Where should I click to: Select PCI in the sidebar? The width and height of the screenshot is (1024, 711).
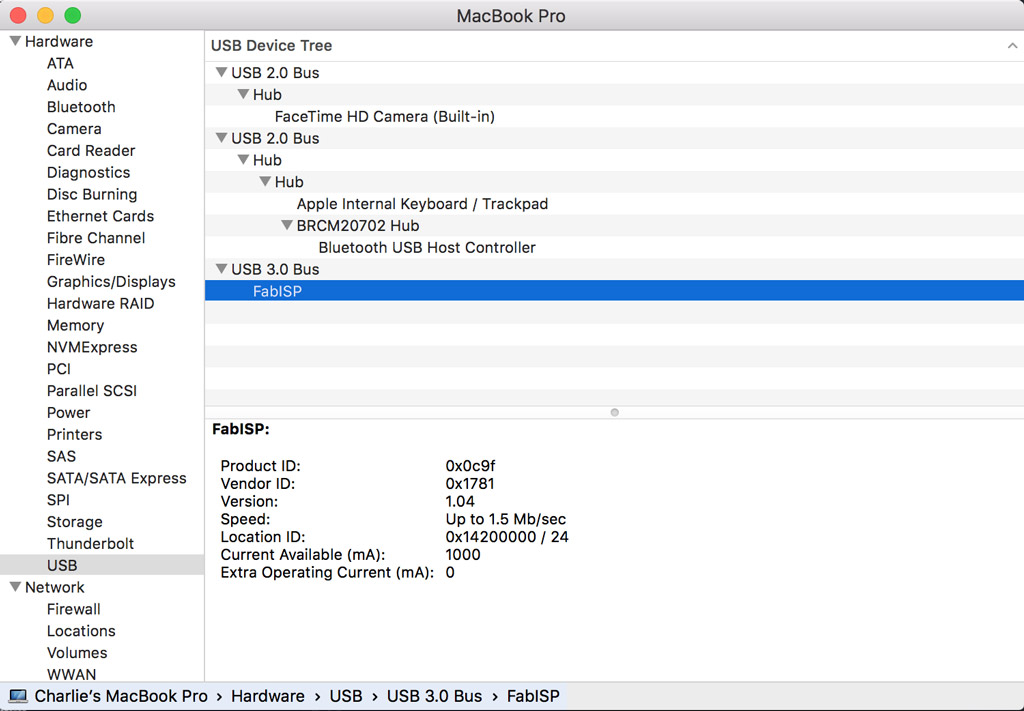(x=59, y=369)
